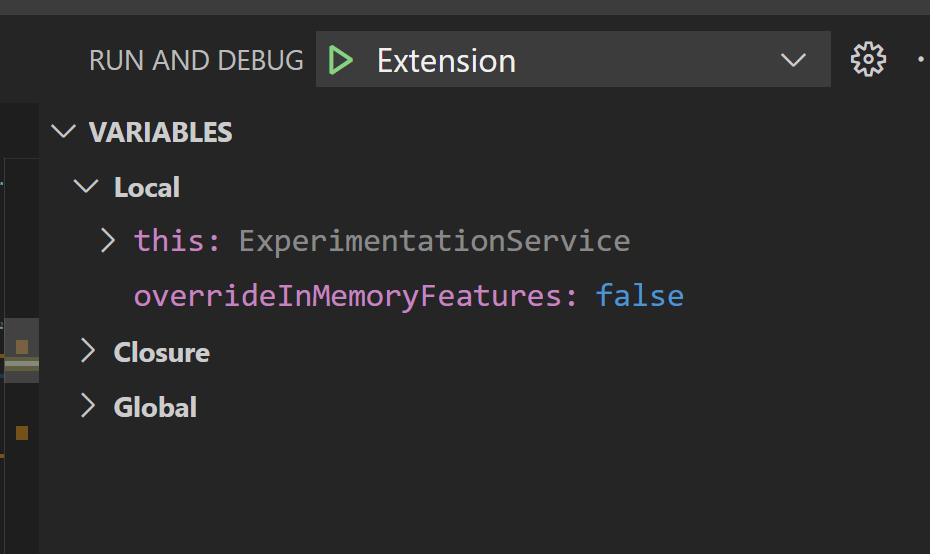The image size is (930, 554).
Task: Start debugging with green play icon
Action: pos(340,60)
